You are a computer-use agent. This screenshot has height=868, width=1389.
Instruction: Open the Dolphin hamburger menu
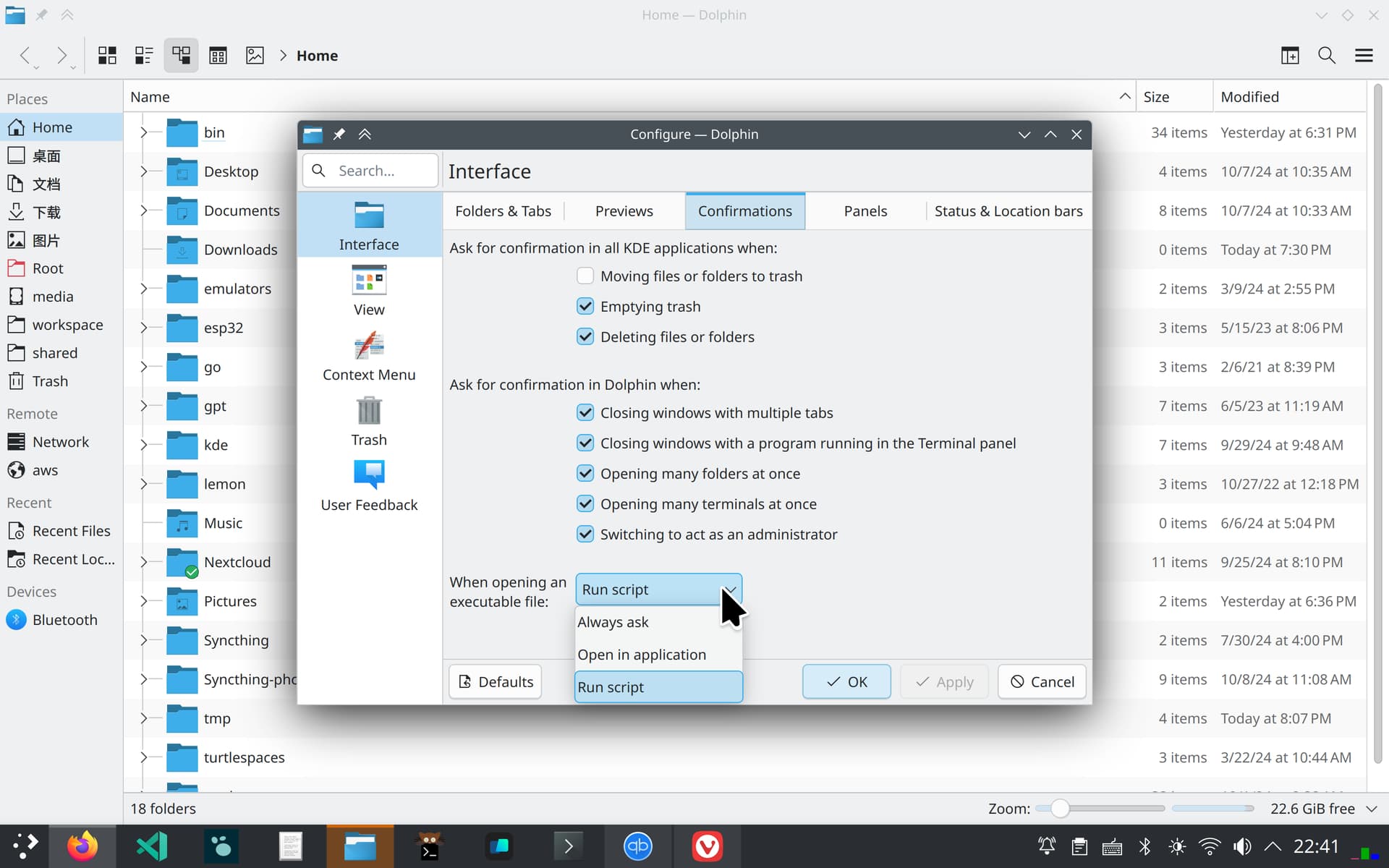[x=1364, y=56]
